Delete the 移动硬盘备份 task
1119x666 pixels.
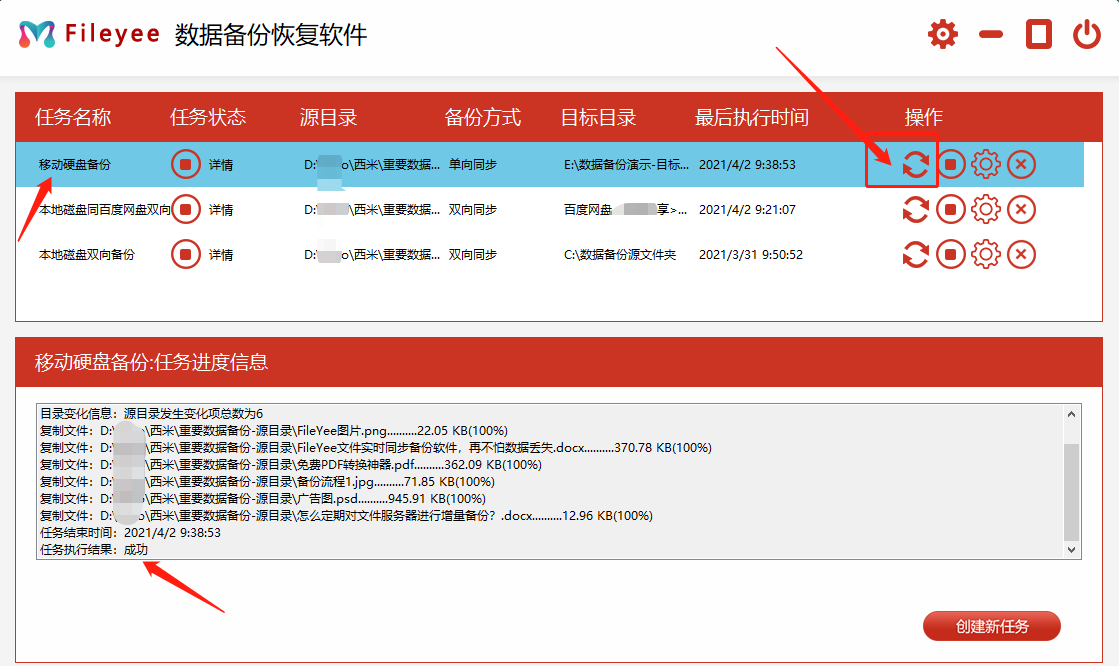[1021, 164]
